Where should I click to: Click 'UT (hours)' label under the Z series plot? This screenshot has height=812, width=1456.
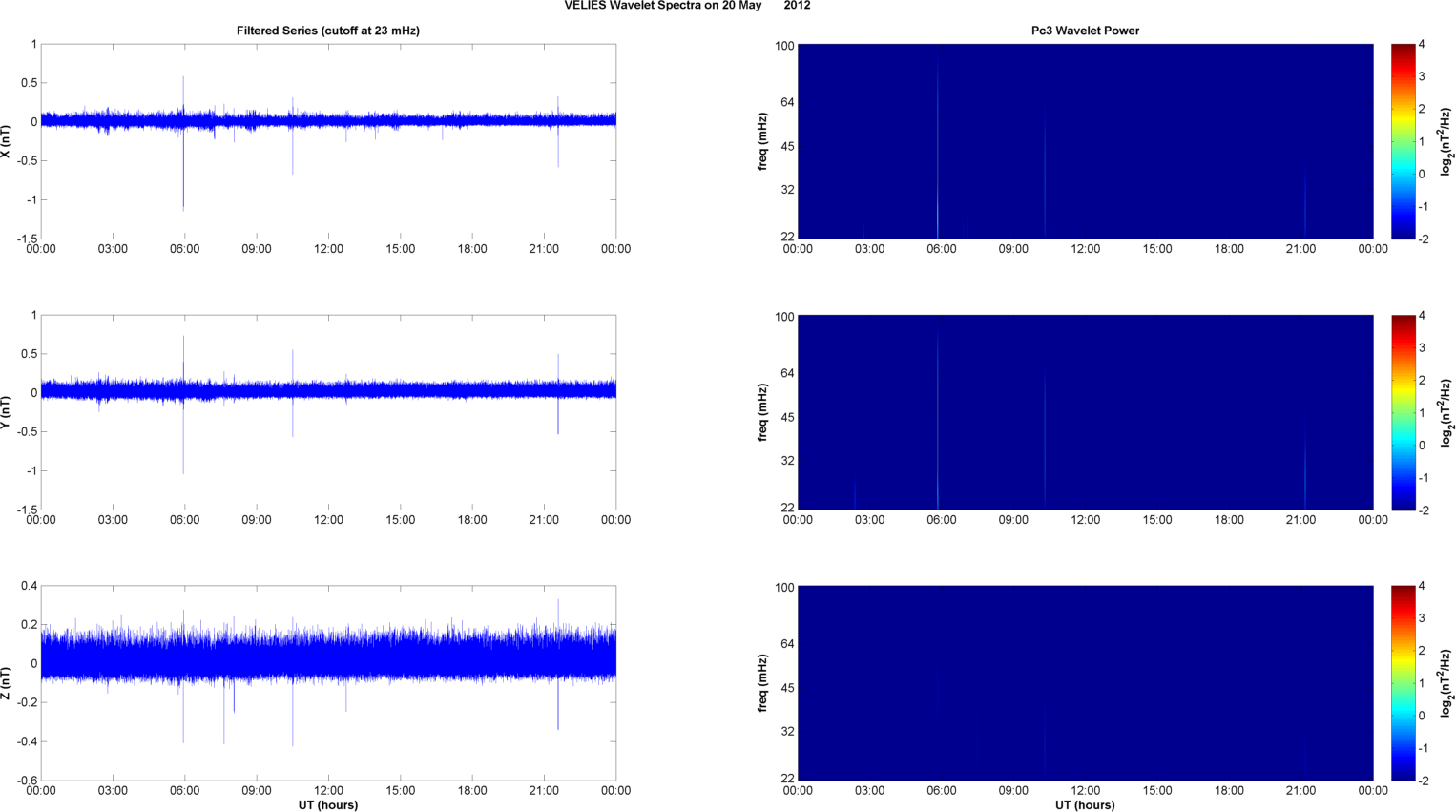point(328,804)
